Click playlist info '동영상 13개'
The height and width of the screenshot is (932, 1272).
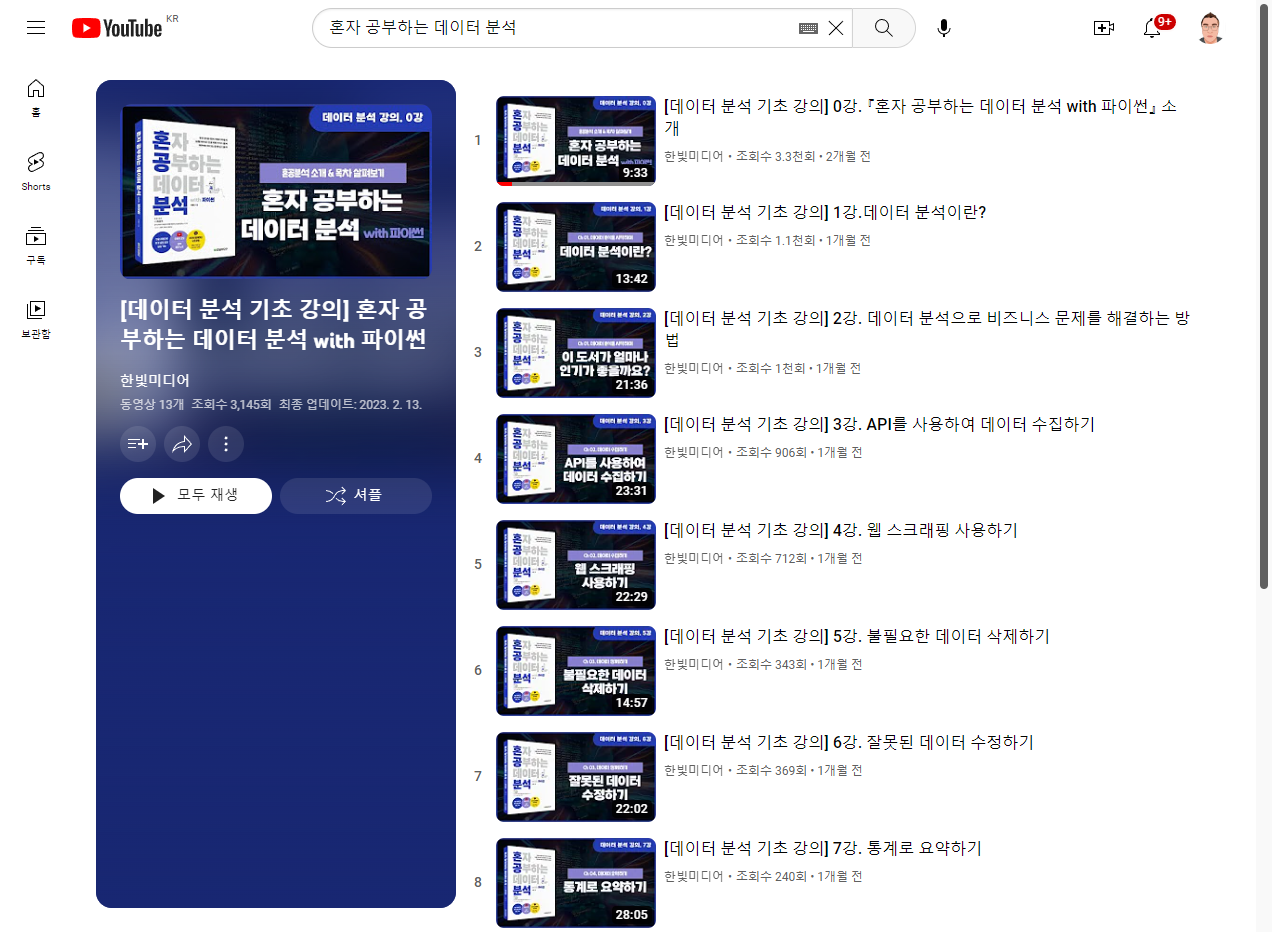pyautogui.click(x=152, y=405)
